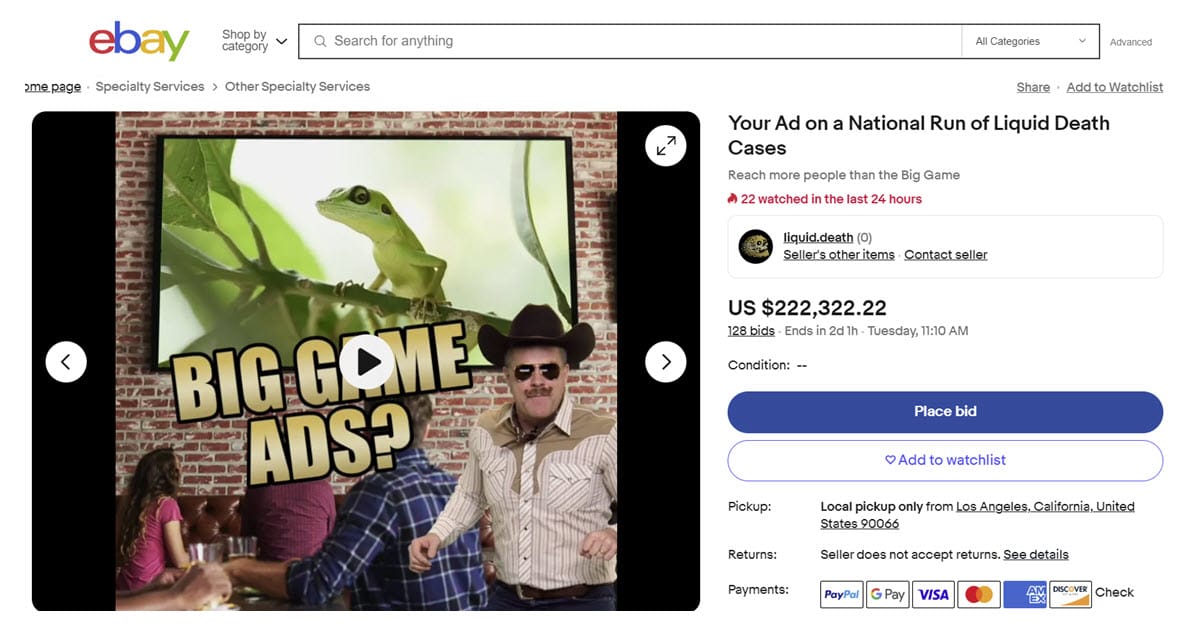Open the Advanced search link
The image size is (1200, 627).
(x=1130, y=42)
